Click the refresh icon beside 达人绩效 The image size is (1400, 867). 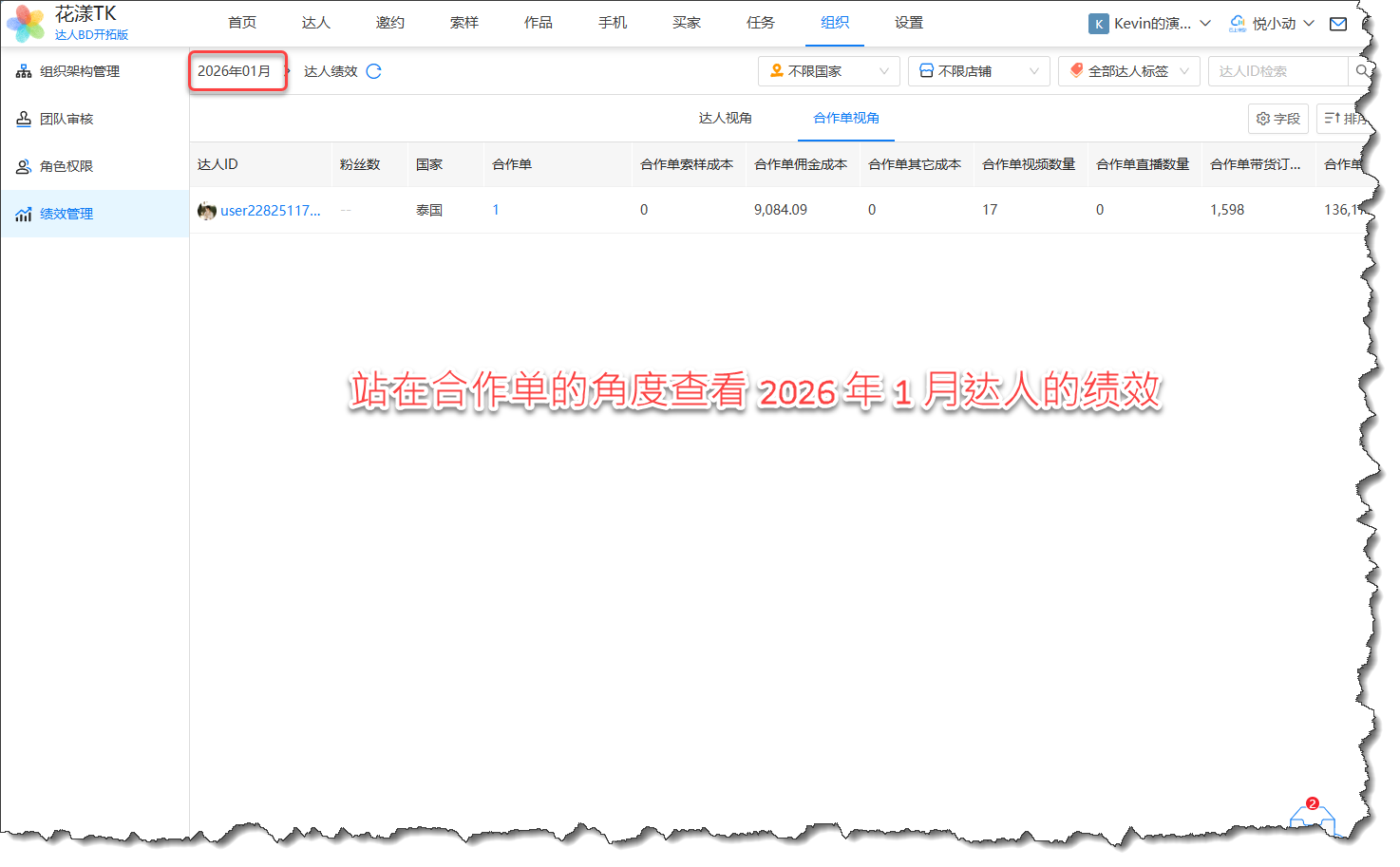click(374, 71)
